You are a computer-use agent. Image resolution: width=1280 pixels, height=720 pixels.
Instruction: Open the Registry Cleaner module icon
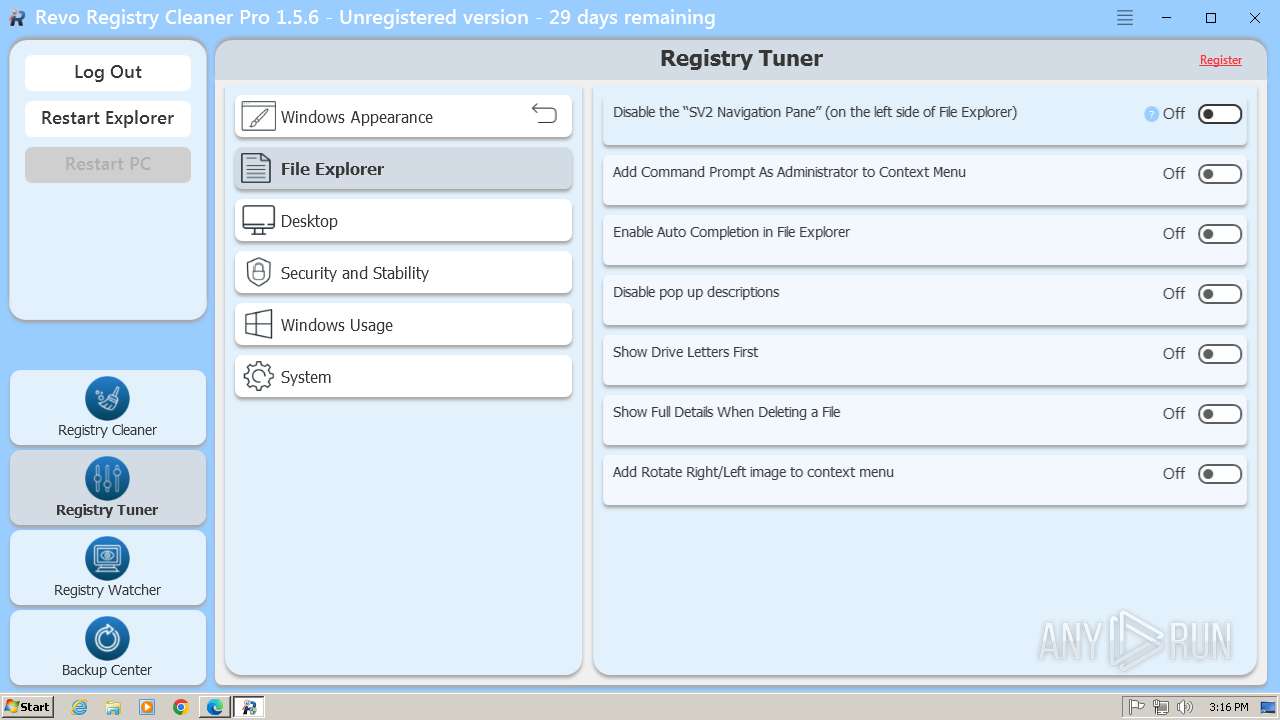click(x=107, y=399)
